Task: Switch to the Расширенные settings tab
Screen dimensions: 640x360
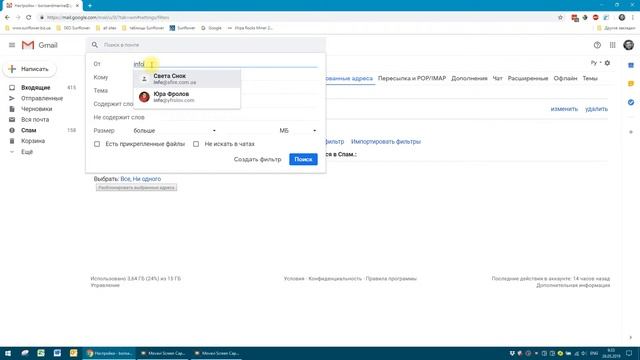Action: 528,78
